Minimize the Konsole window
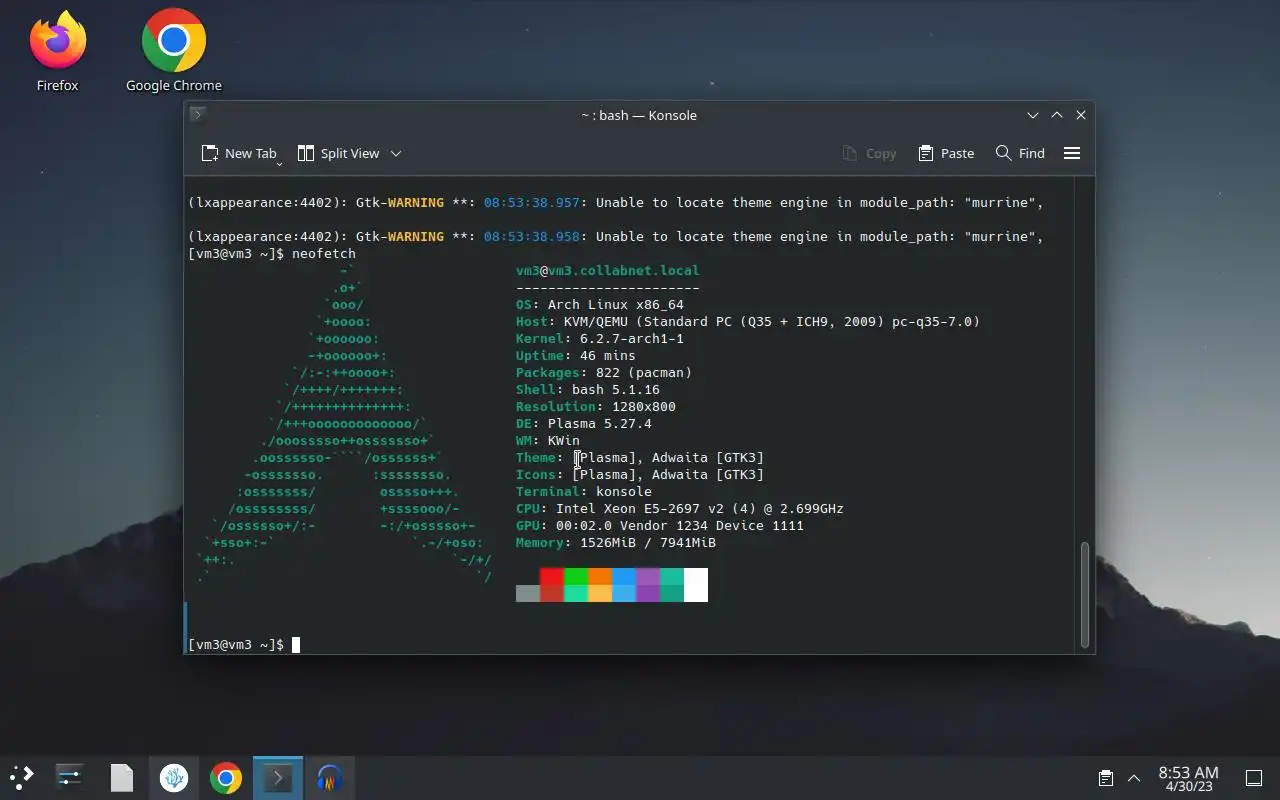Image resolution: width=1280 pixels, height=800 pixels. pyautogui.click(x=1033, y=115)
